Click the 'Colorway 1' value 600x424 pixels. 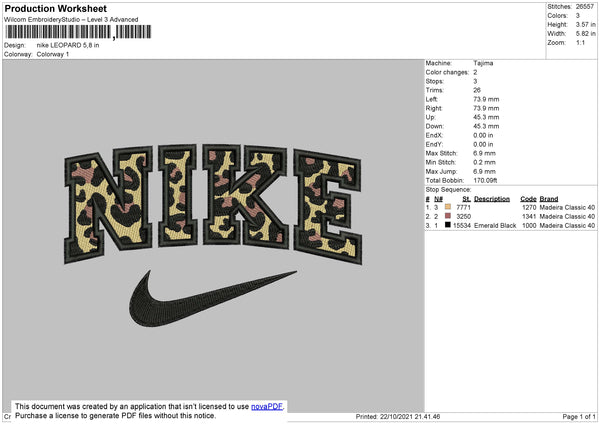point(53,54)
